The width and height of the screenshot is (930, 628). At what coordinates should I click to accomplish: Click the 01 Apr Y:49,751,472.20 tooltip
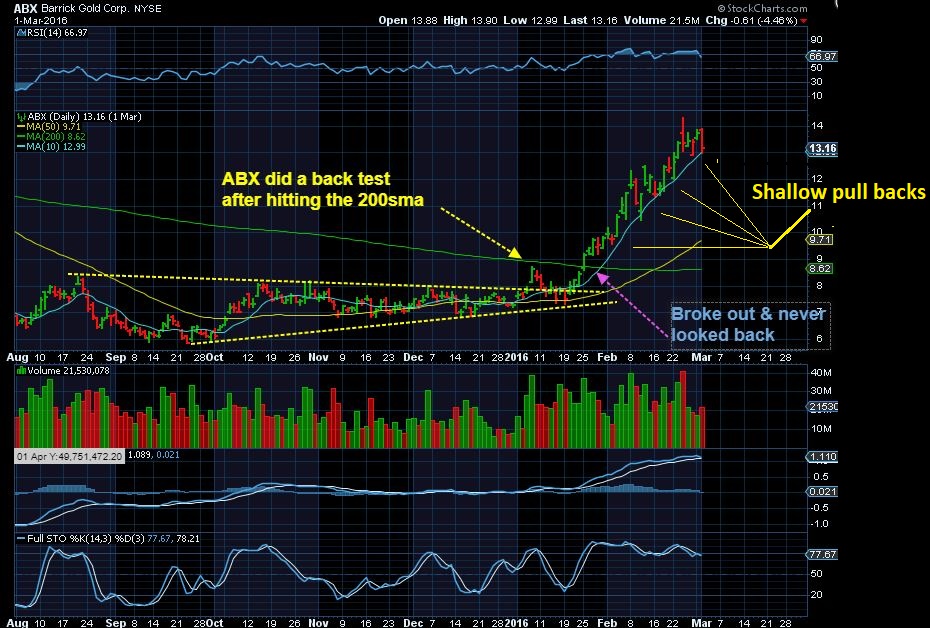point(69,456)
